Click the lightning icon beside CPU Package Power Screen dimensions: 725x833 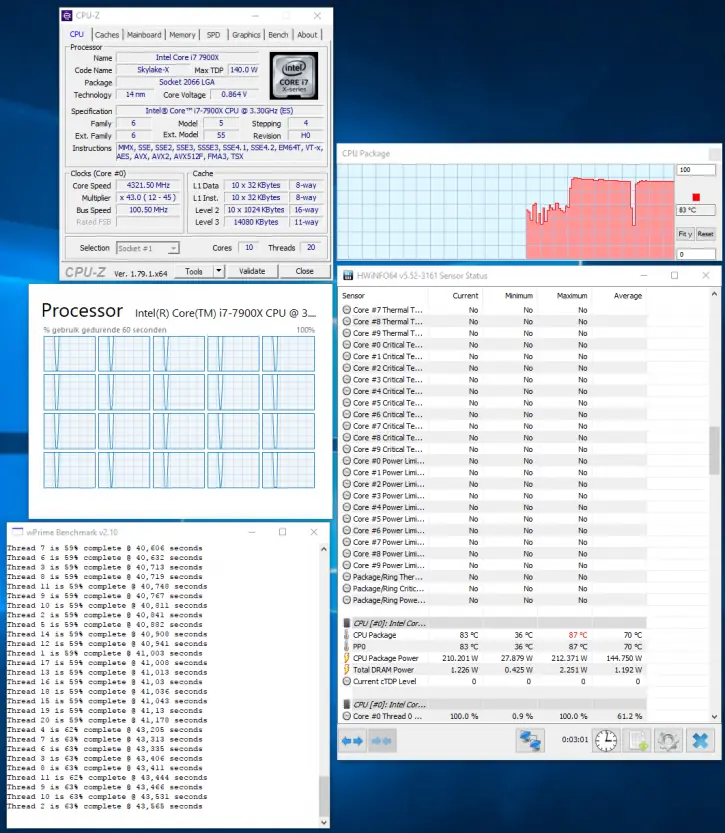click(347, 658)
